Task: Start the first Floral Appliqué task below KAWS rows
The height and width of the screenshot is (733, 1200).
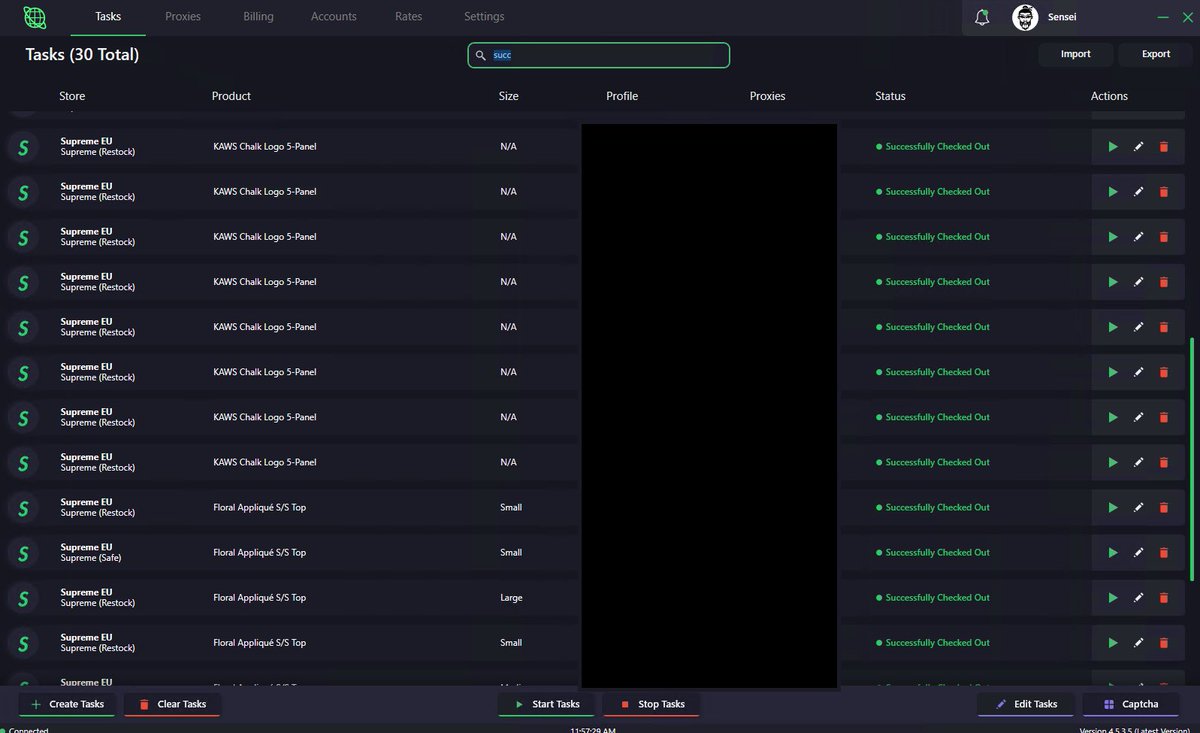Action: pos(1113,507)
